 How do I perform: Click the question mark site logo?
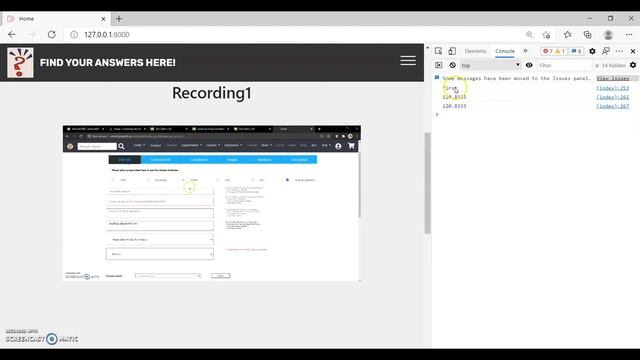point(20,62)
